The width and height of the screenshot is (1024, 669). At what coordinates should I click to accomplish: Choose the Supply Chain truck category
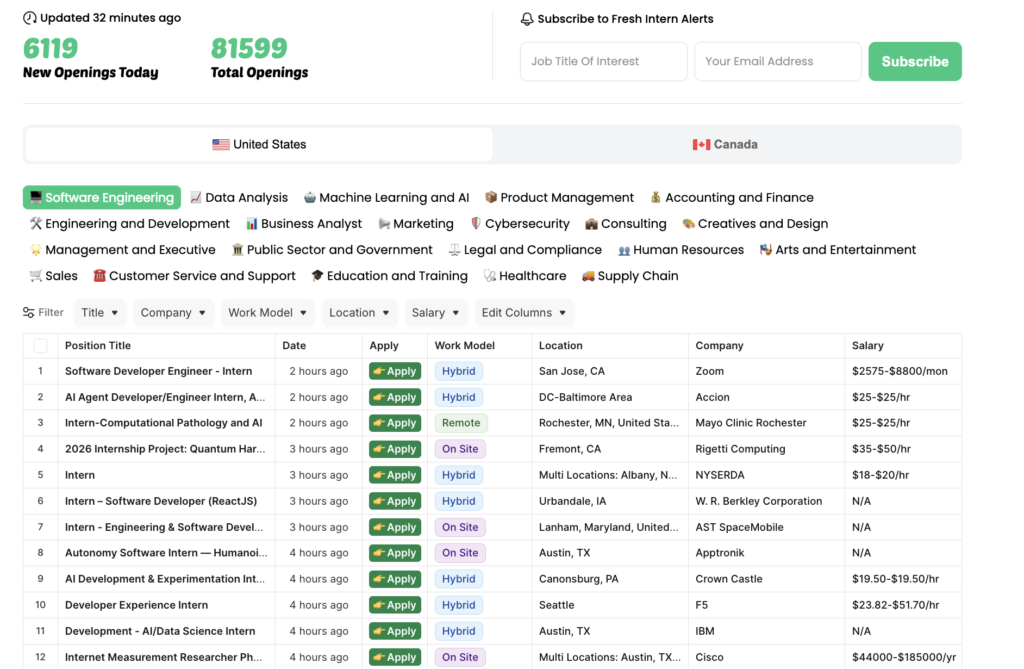629,276
